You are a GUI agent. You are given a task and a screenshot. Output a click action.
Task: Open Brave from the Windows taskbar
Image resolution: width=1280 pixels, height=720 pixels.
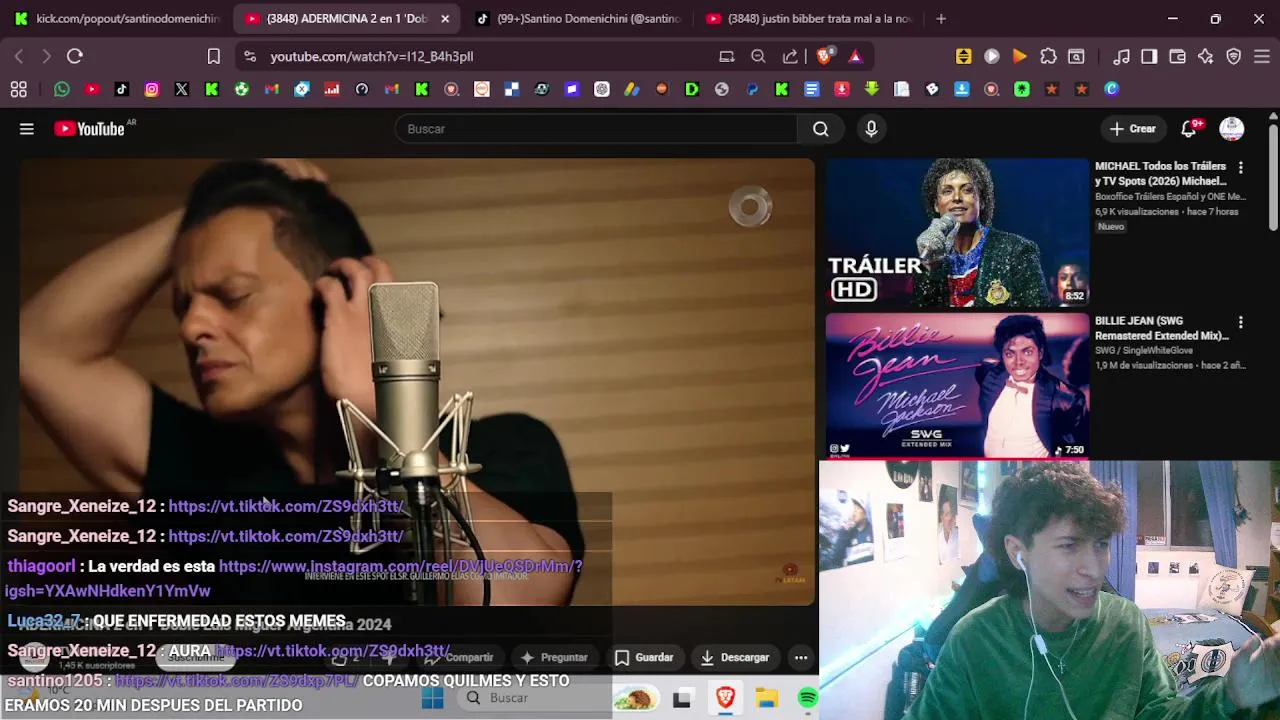point(725,698)
